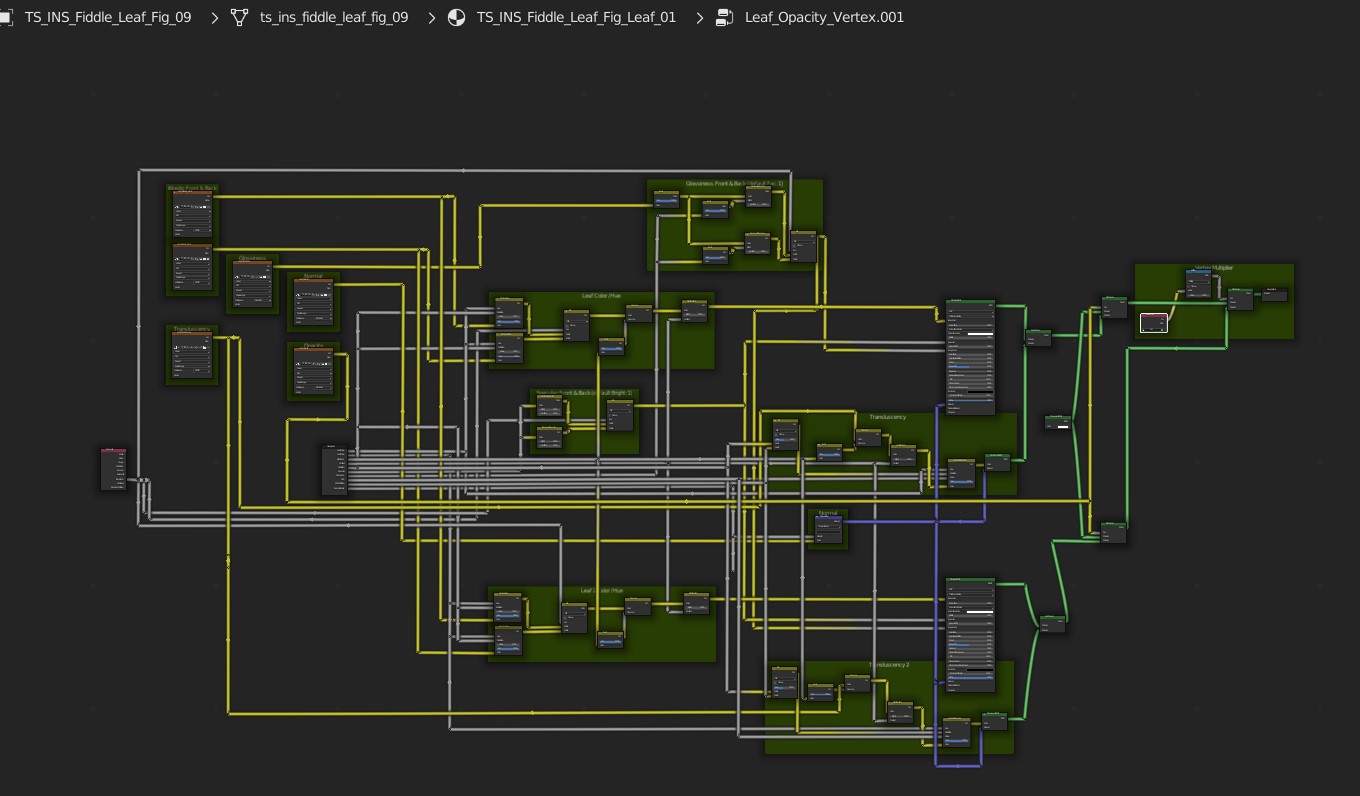Click the mesh data icon in breadcrumb

(x=239, y=17)
